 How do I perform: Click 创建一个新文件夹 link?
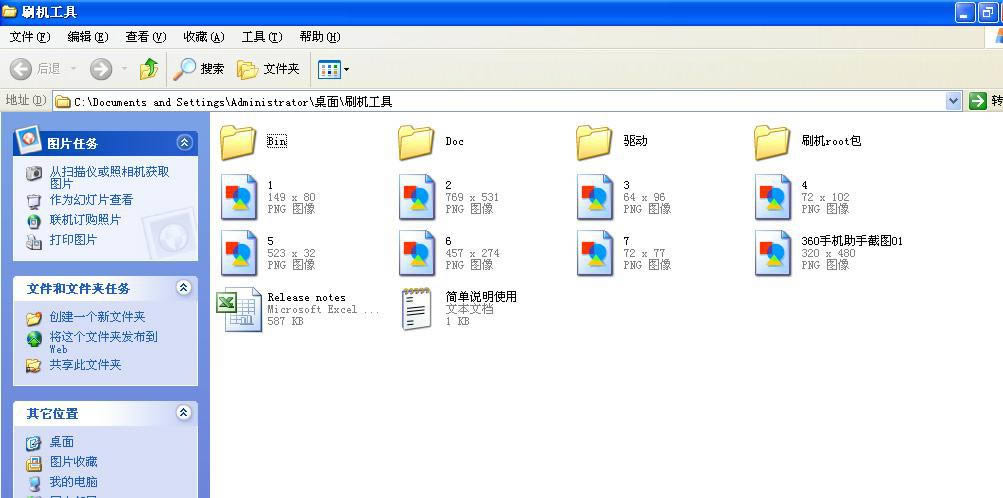tap(97, 317)
